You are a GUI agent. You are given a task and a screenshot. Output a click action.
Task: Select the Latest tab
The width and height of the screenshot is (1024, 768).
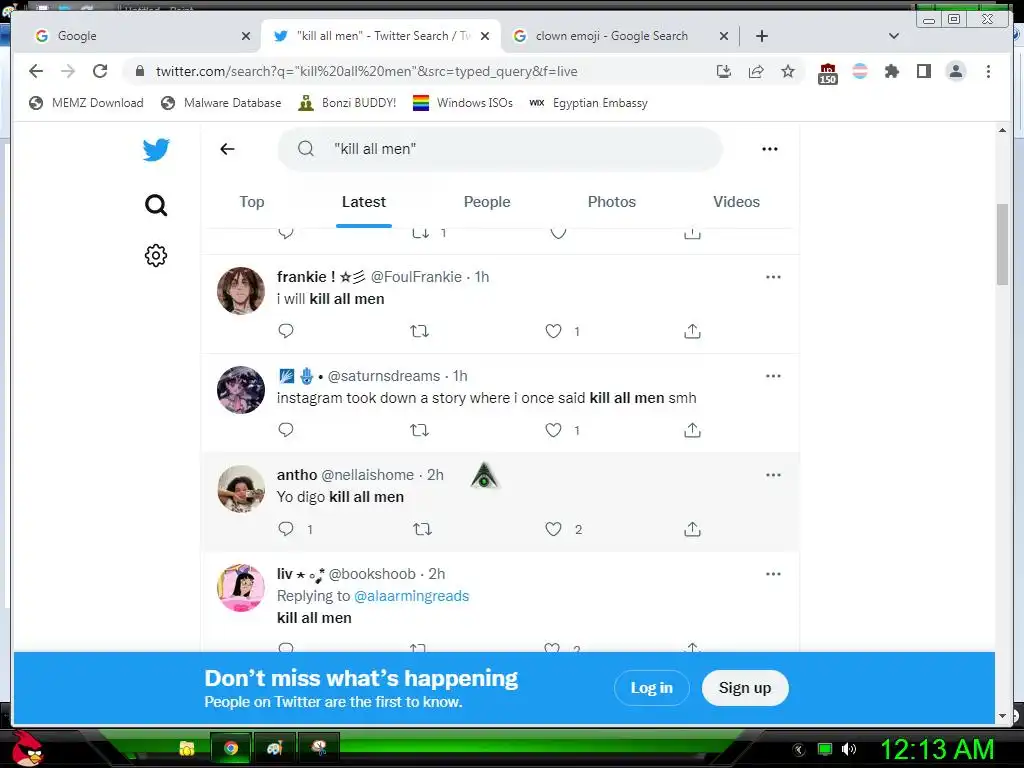(364, 202)
